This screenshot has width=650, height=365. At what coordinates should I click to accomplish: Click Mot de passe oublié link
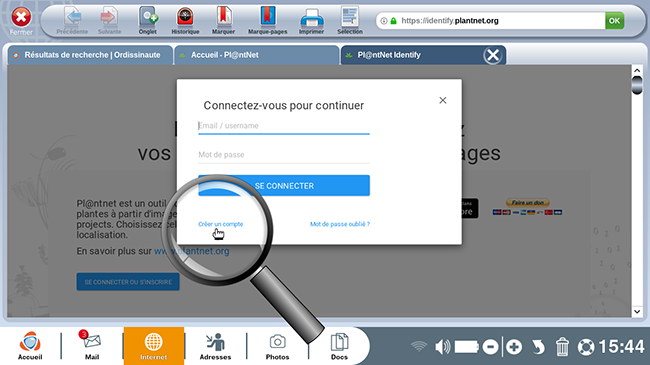(x=340, y=224)
